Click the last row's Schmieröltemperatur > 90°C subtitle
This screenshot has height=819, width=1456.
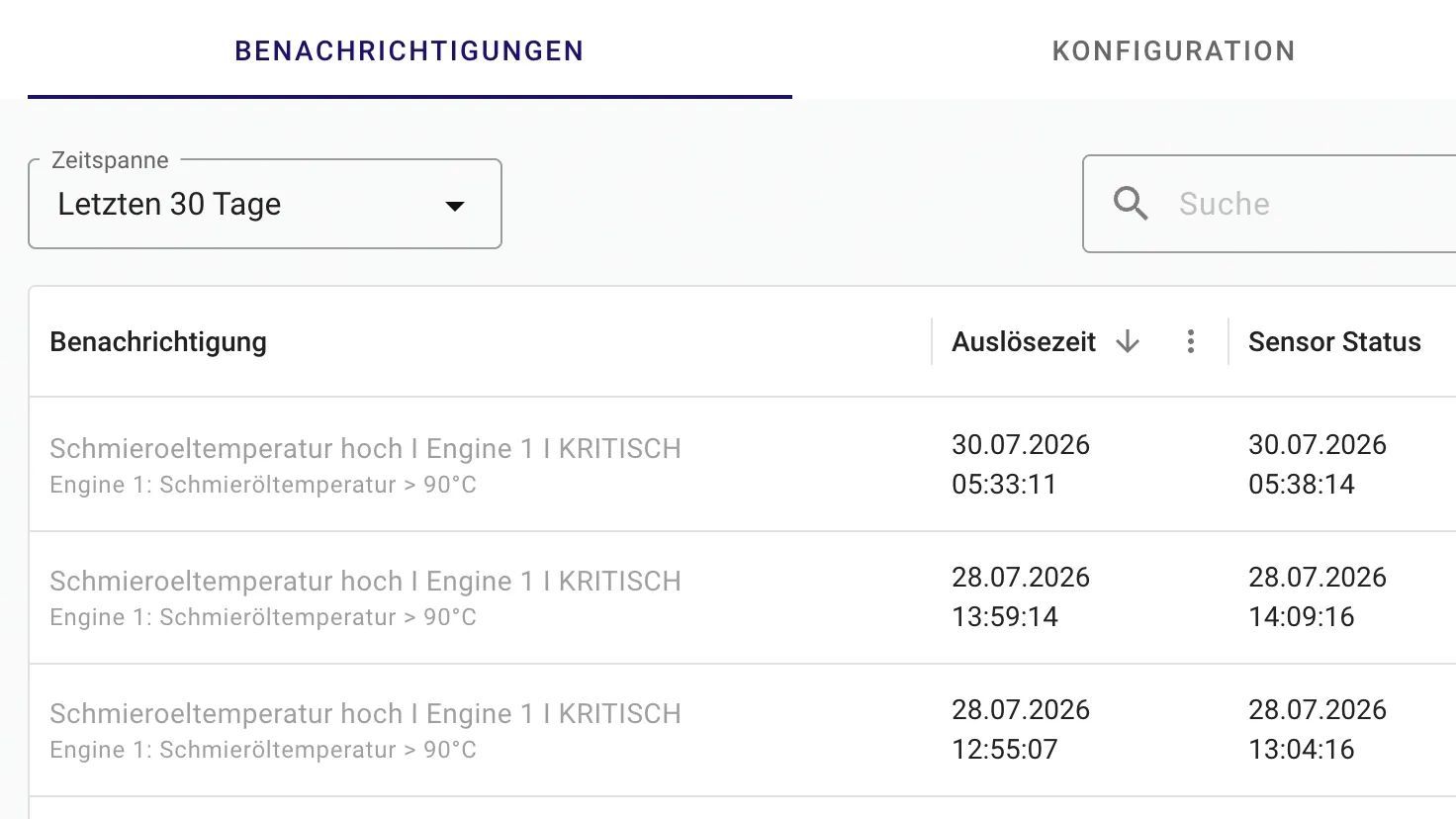[263, 750]
